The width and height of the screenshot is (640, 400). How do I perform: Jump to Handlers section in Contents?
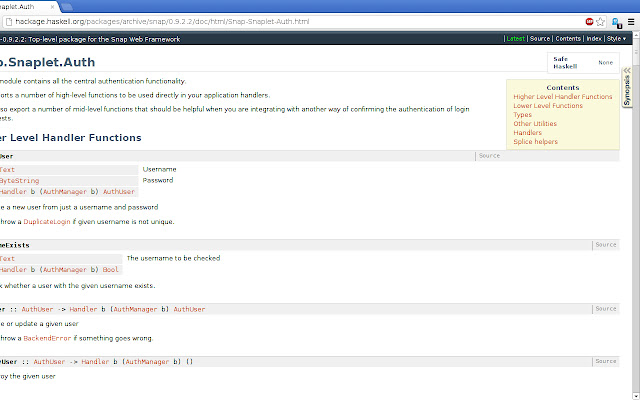(x=527, y=133)
